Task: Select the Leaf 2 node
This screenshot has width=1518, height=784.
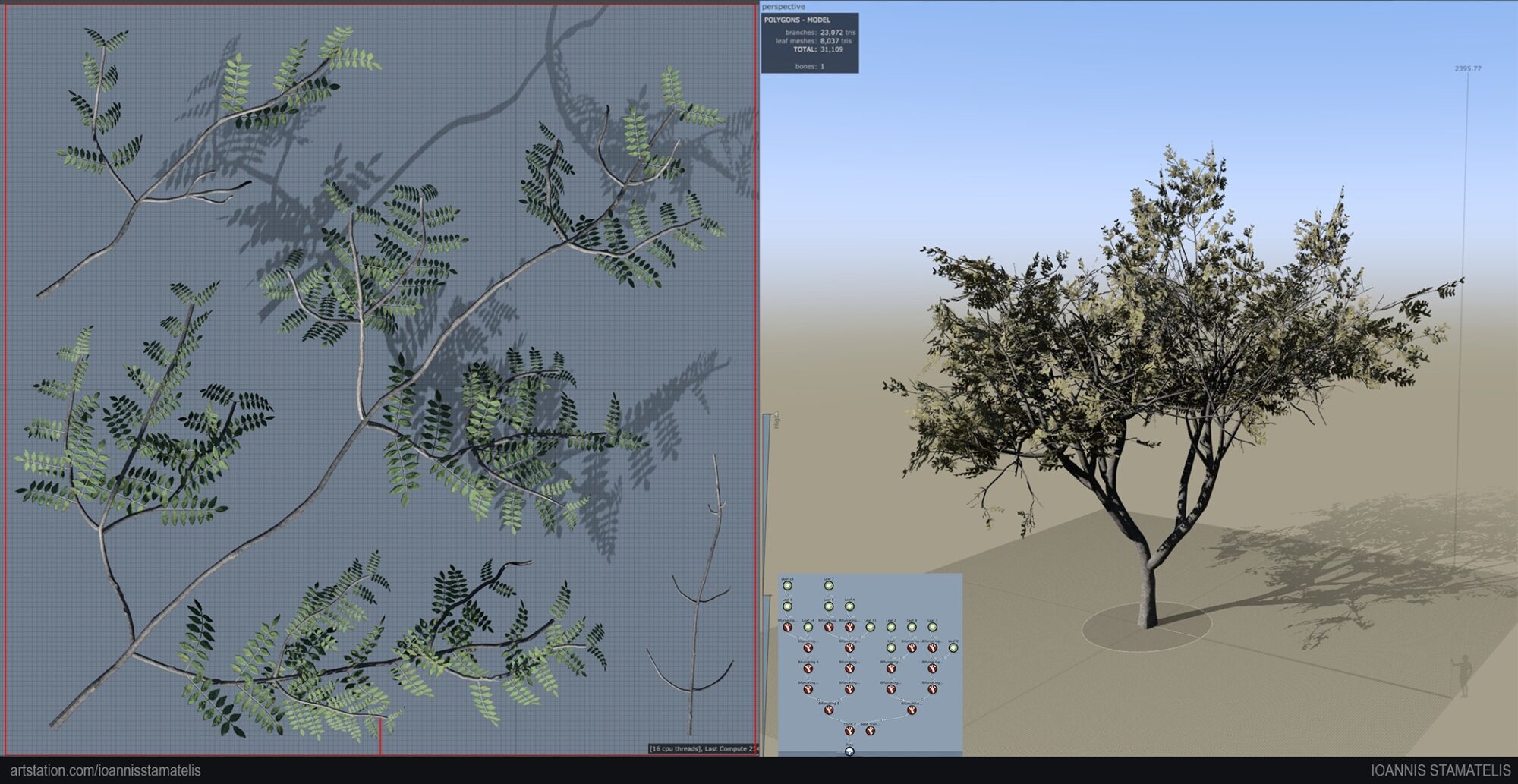Action: (891, 627)
